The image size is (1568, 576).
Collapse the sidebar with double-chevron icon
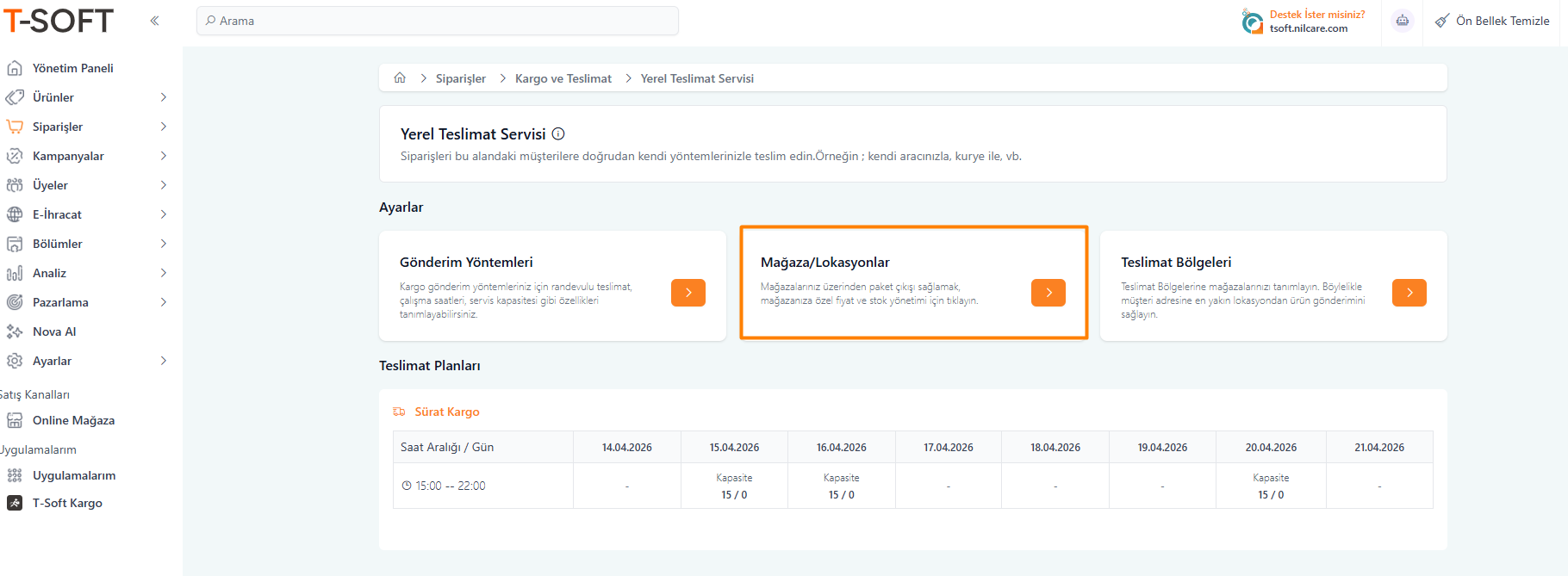(x=154, y=21)
